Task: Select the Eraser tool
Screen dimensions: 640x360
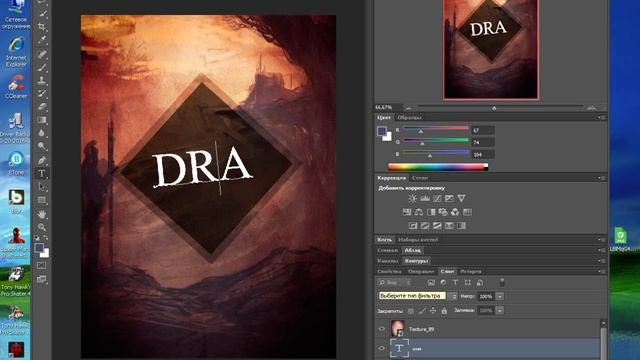Action: pyautogui.click(x=42, y=107)
